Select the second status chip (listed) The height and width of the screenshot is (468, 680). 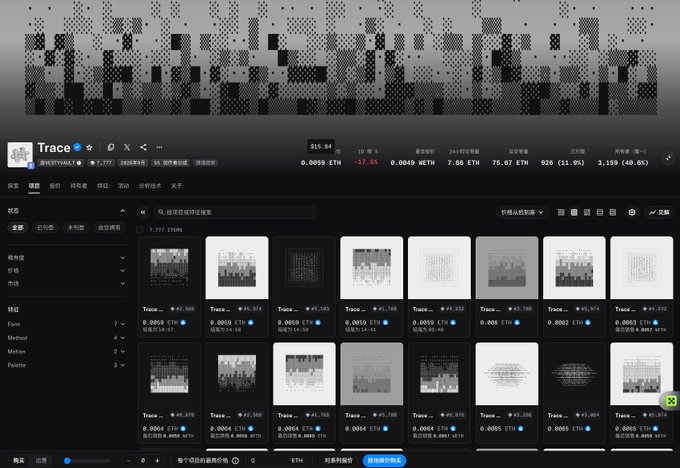pos(46,227)
